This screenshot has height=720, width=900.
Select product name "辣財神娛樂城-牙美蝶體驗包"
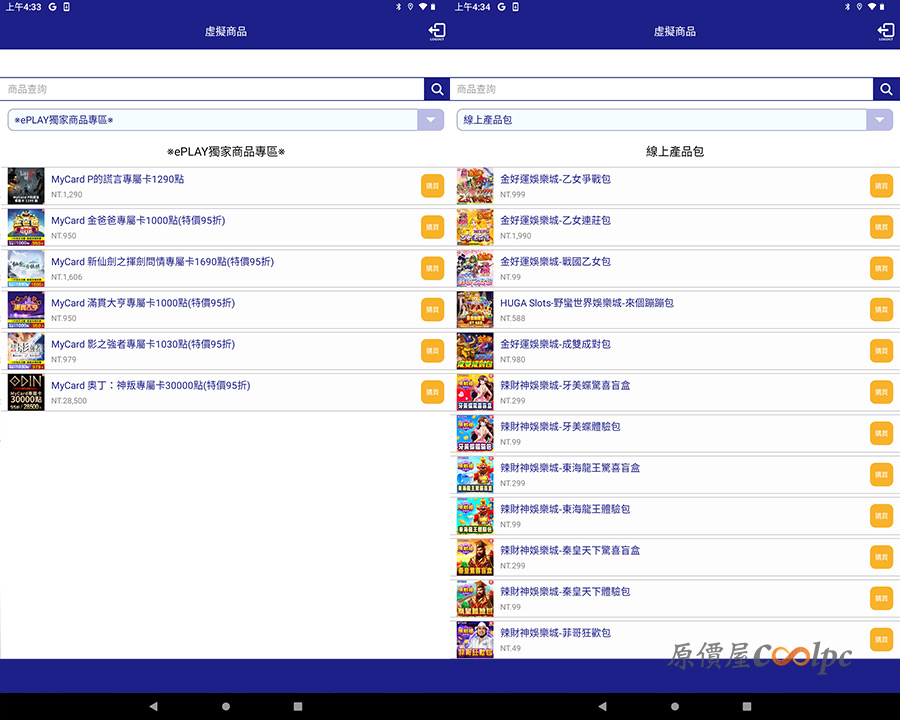pyautogui.click(x=560, y=427)
